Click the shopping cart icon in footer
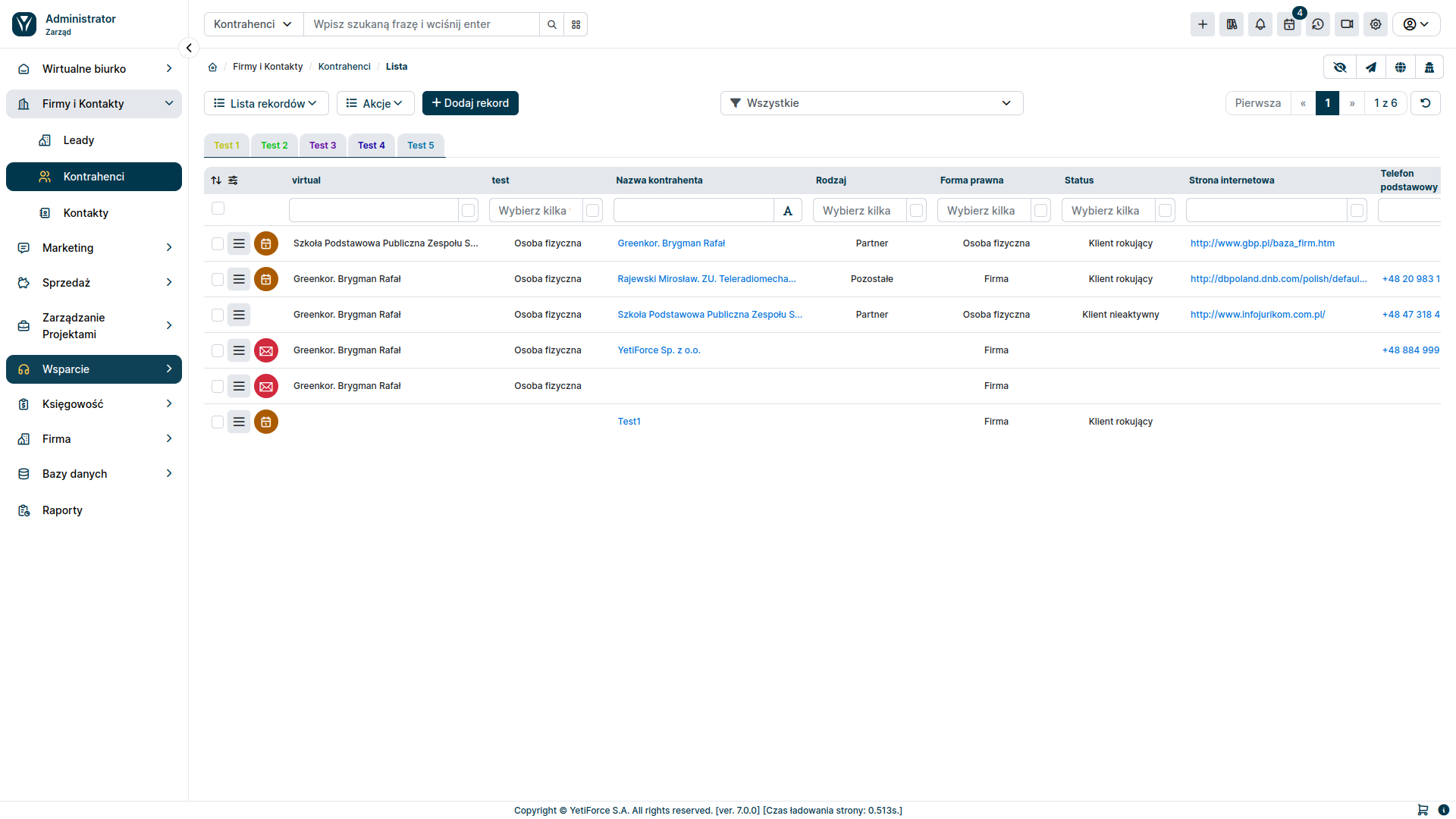 (x=1423, y=810)
